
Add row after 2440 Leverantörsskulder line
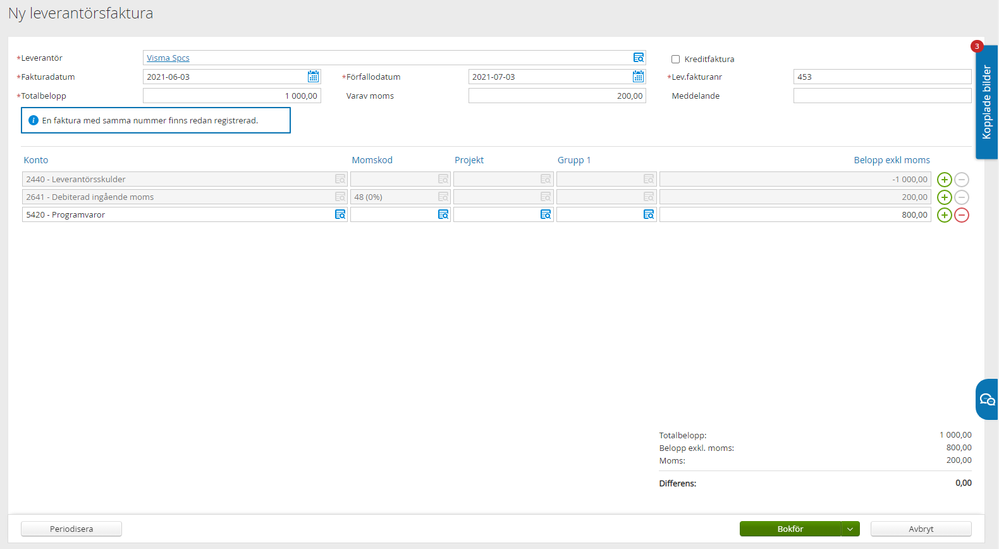944,179
